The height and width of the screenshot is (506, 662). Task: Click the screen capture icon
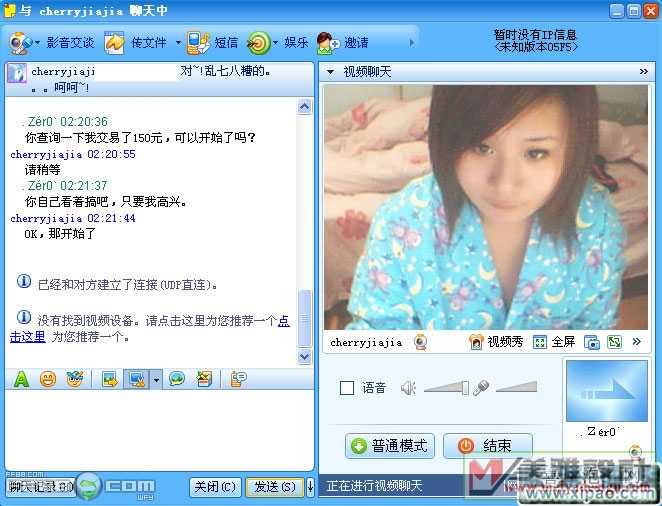pos(137,379)
